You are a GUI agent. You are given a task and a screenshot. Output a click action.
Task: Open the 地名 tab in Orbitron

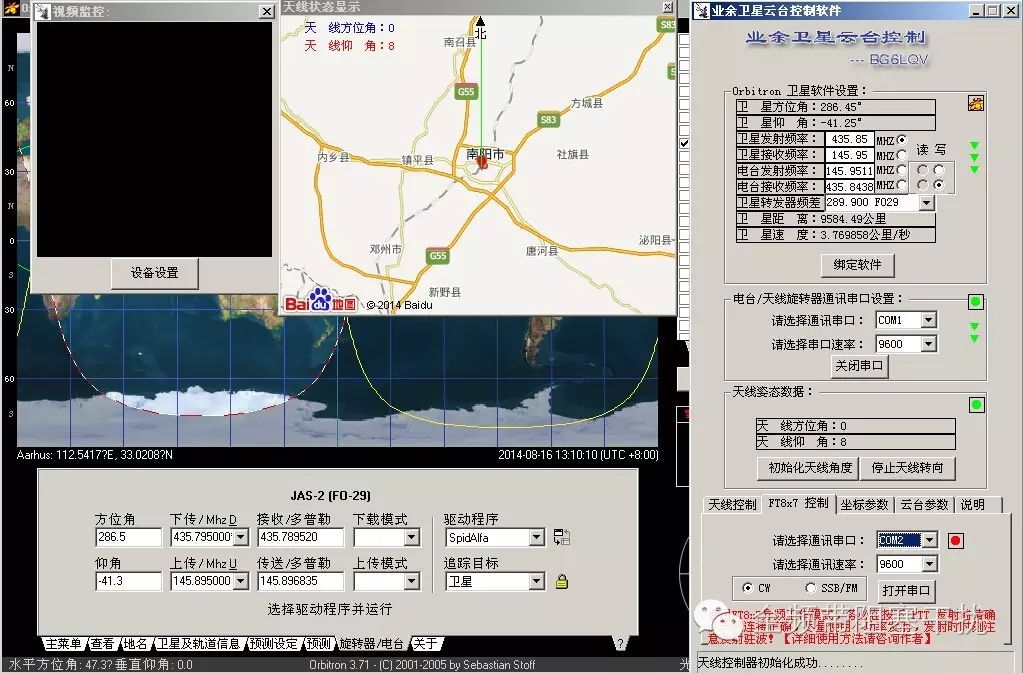[x=135, y=644]
